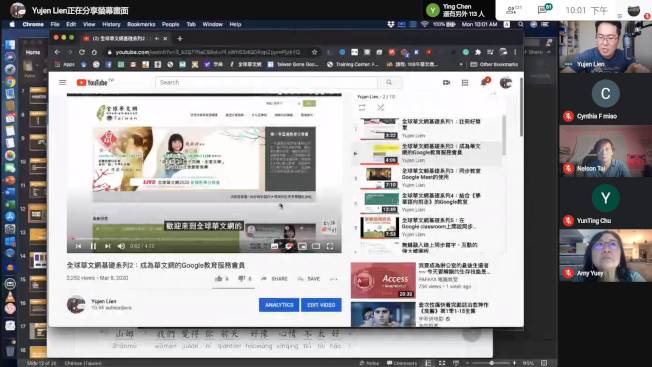
Task: Click Chrome back arrow
Action: point(57,52)
